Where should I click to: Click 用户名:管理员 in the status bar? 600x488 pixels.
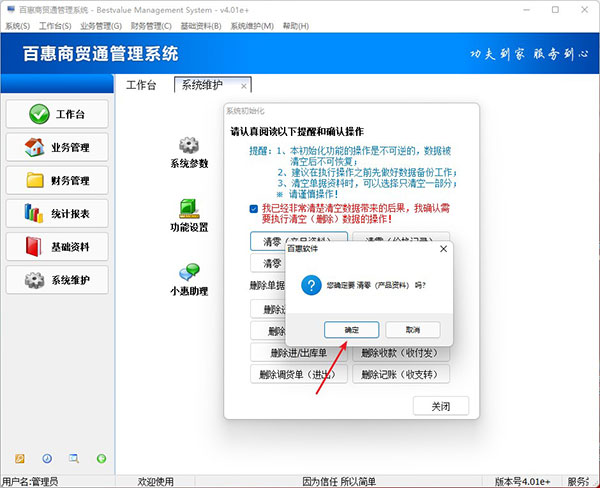tap(30, 481)
